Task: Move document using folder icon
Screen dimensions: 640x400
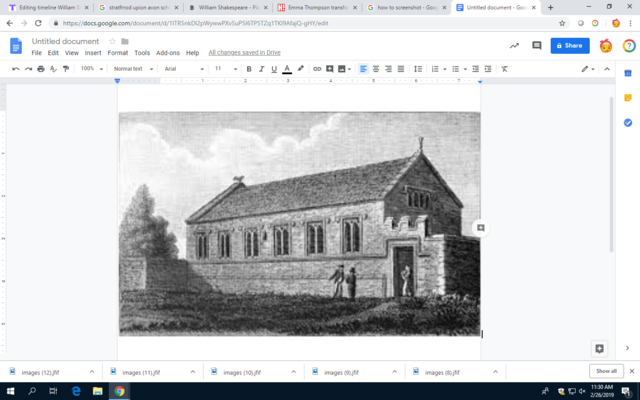Action: coord(125,41)
